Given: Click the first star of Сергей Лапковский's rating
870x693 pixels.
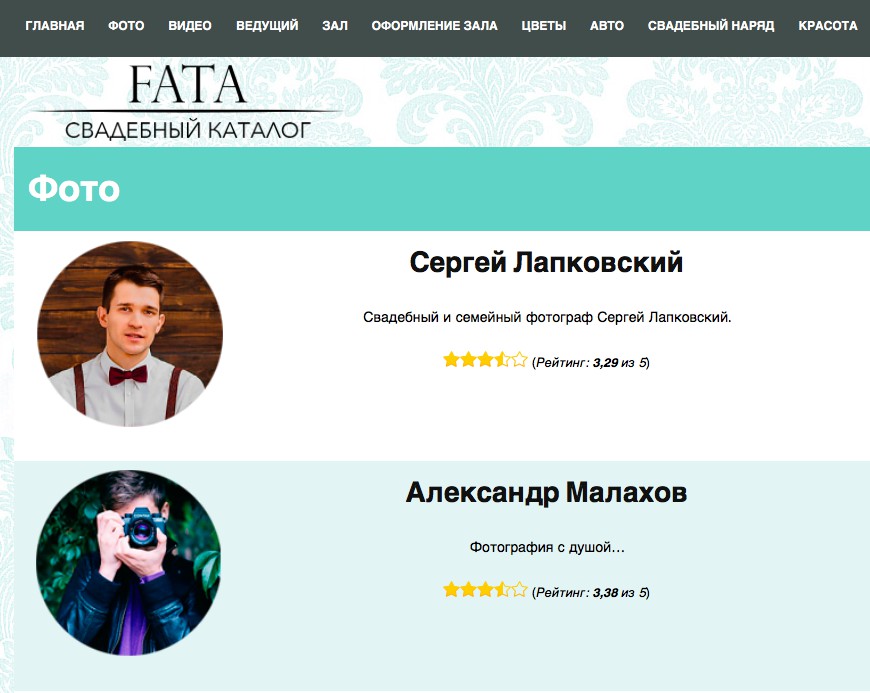Looking at the screenshot, I should coord(451,360).
